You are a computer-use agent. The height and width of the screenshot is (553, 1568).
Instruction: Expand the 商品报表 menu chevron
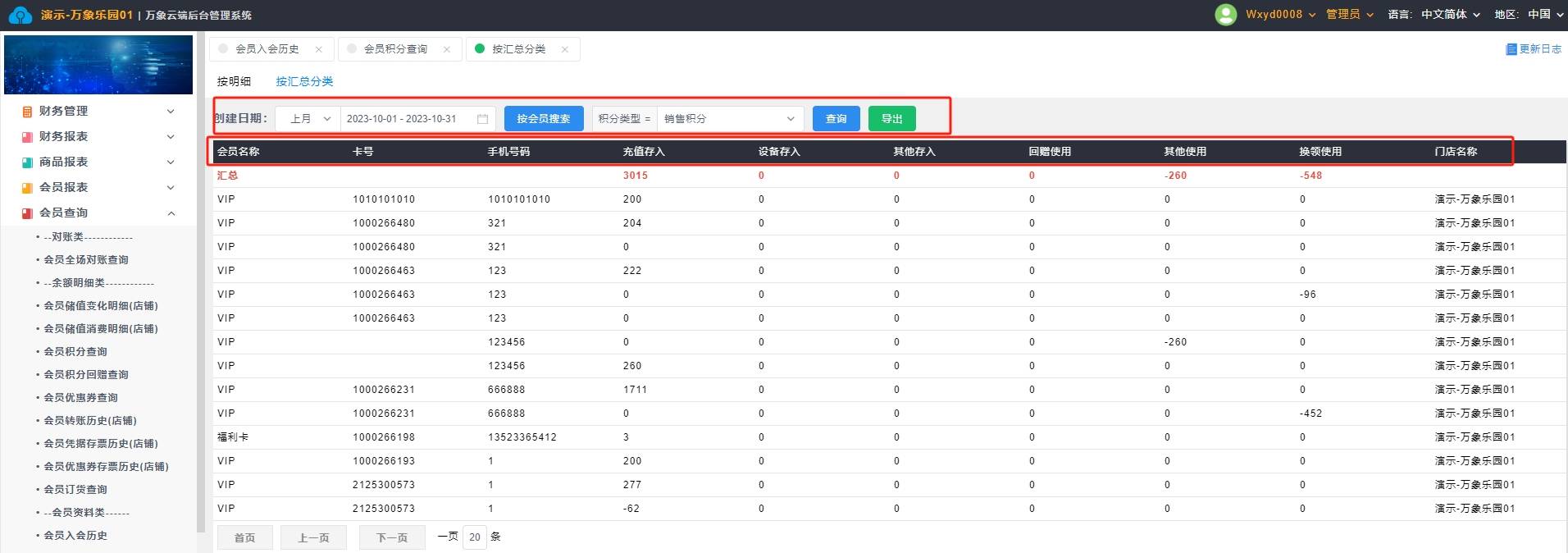coord(171,162)
